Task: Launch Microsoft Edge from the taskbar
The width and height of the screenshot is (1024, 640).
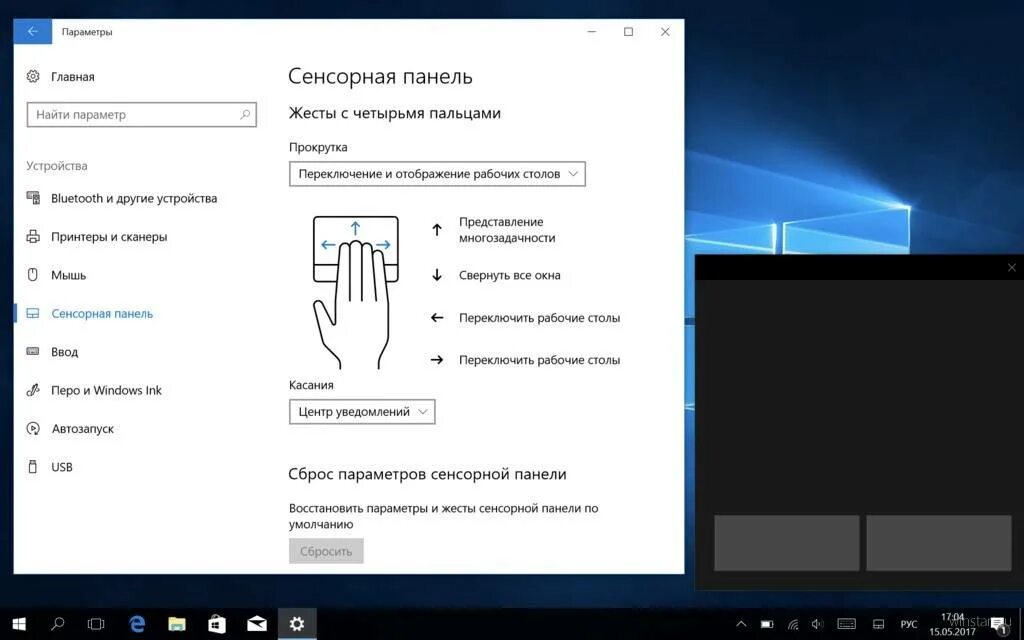Action: (x=136, y=624)
